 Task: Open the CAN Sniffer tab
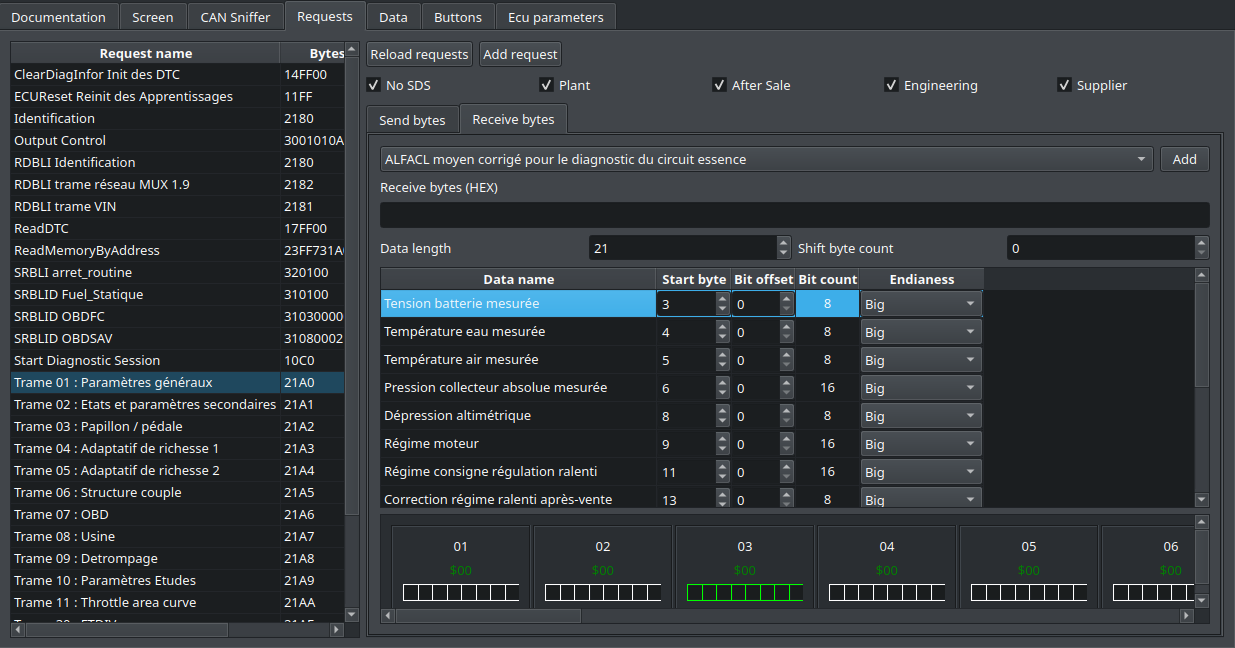235,16
